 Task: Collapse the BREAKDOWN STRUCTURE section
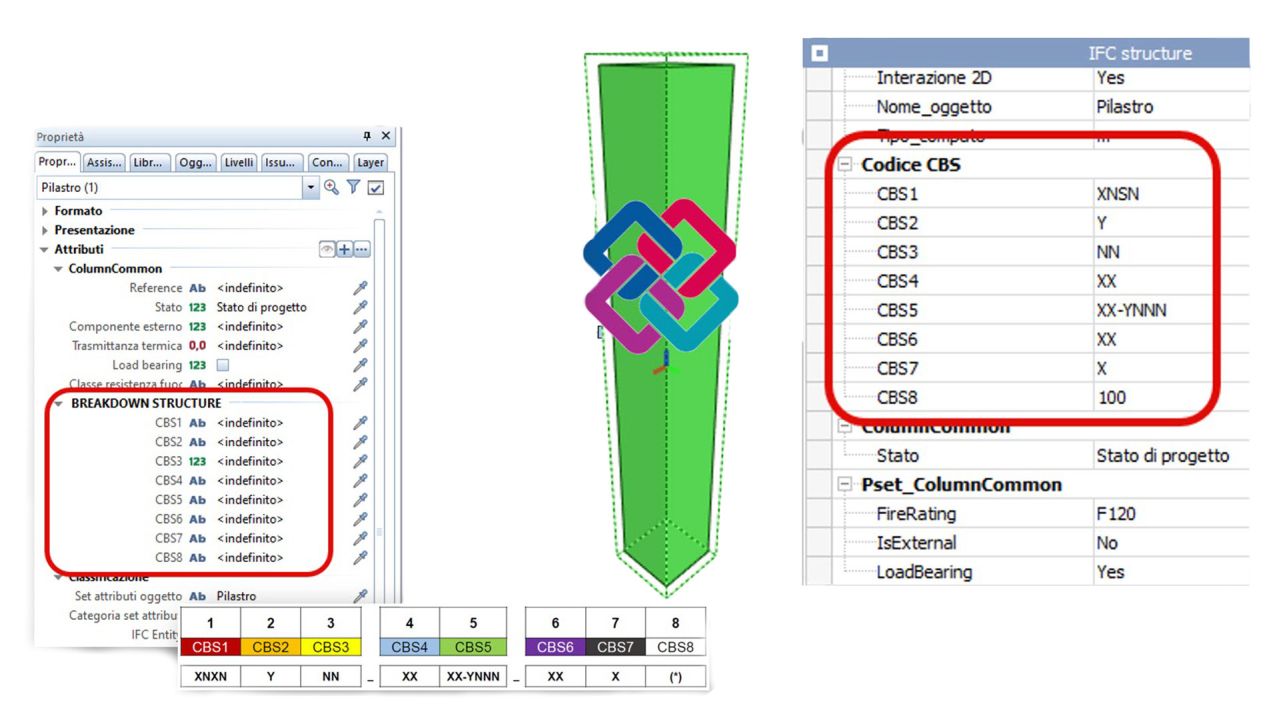[x=59, y=403]
